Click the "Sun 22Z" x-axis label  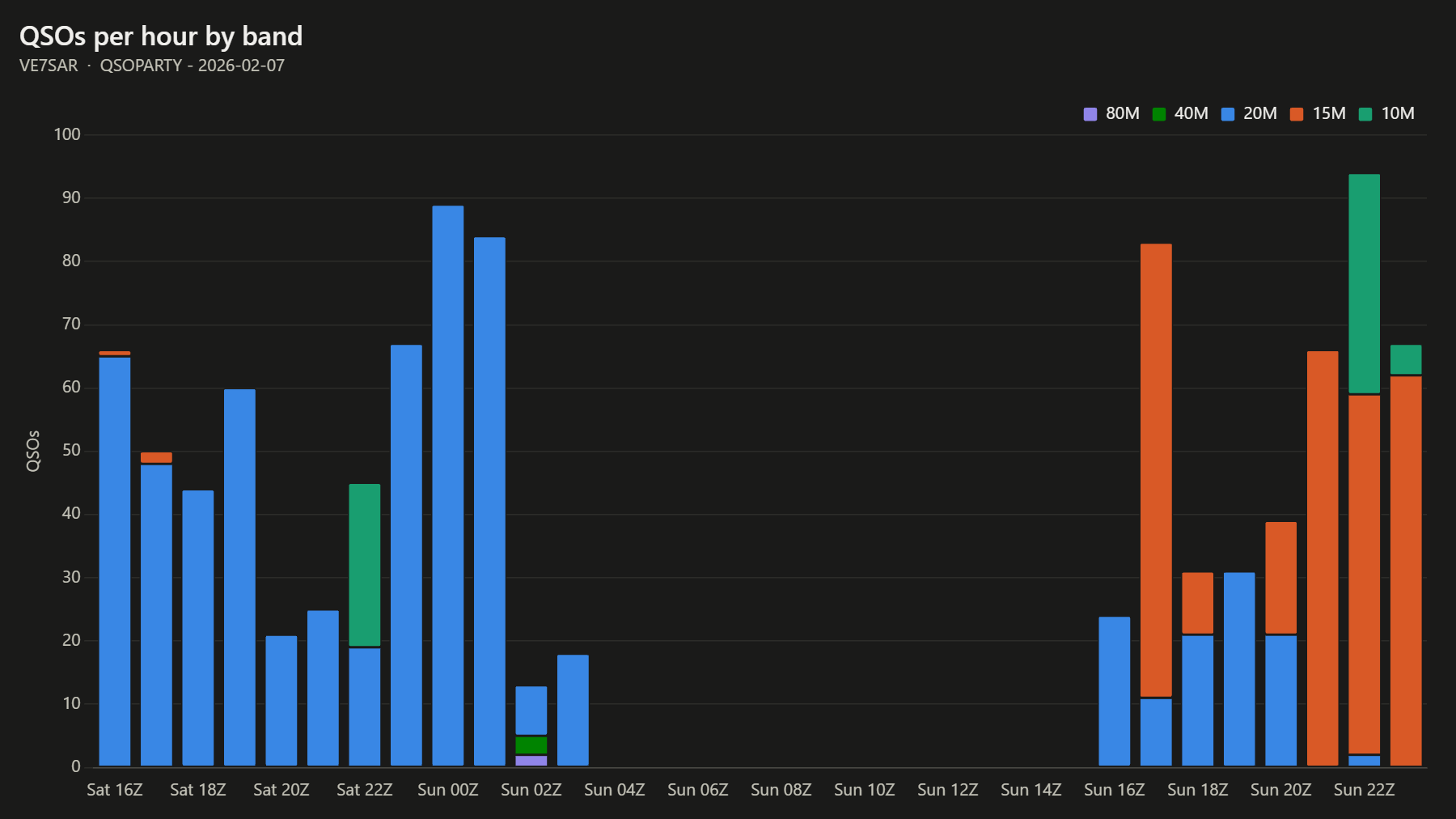pos(1365,790)
